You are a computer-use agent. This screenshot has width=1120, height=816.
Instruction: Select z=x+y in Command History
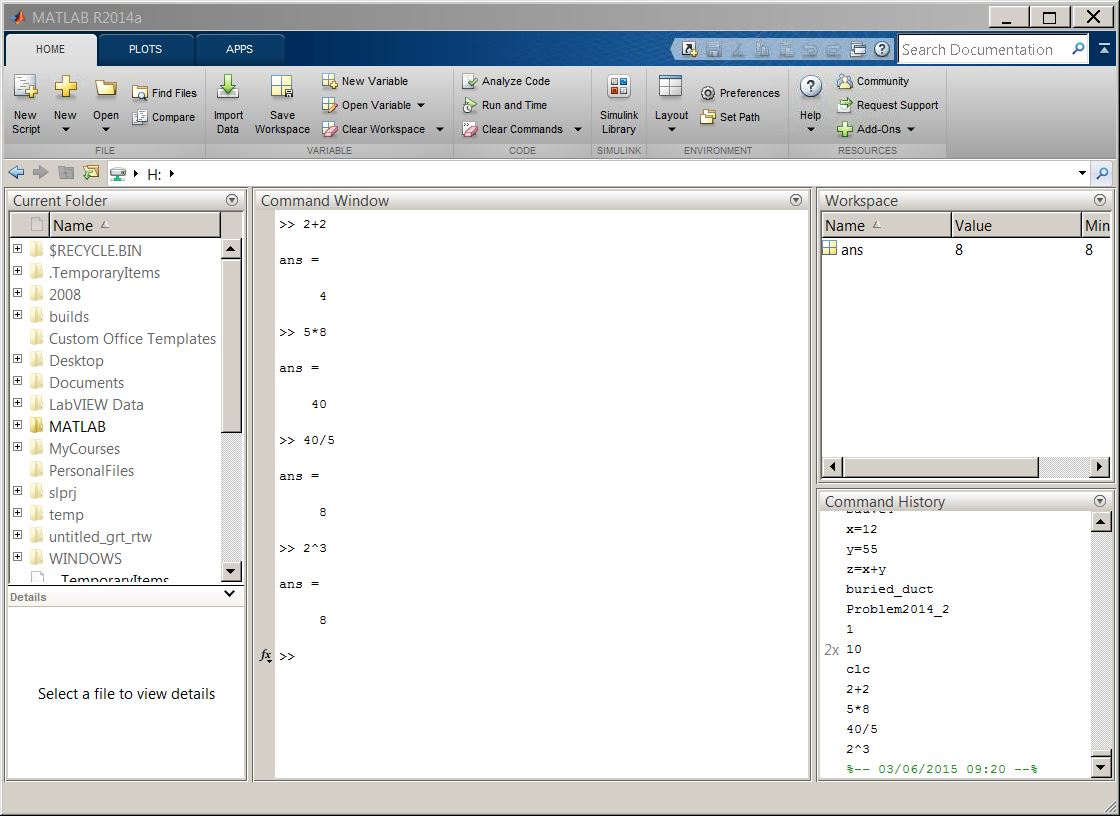[x=866, y=569]
